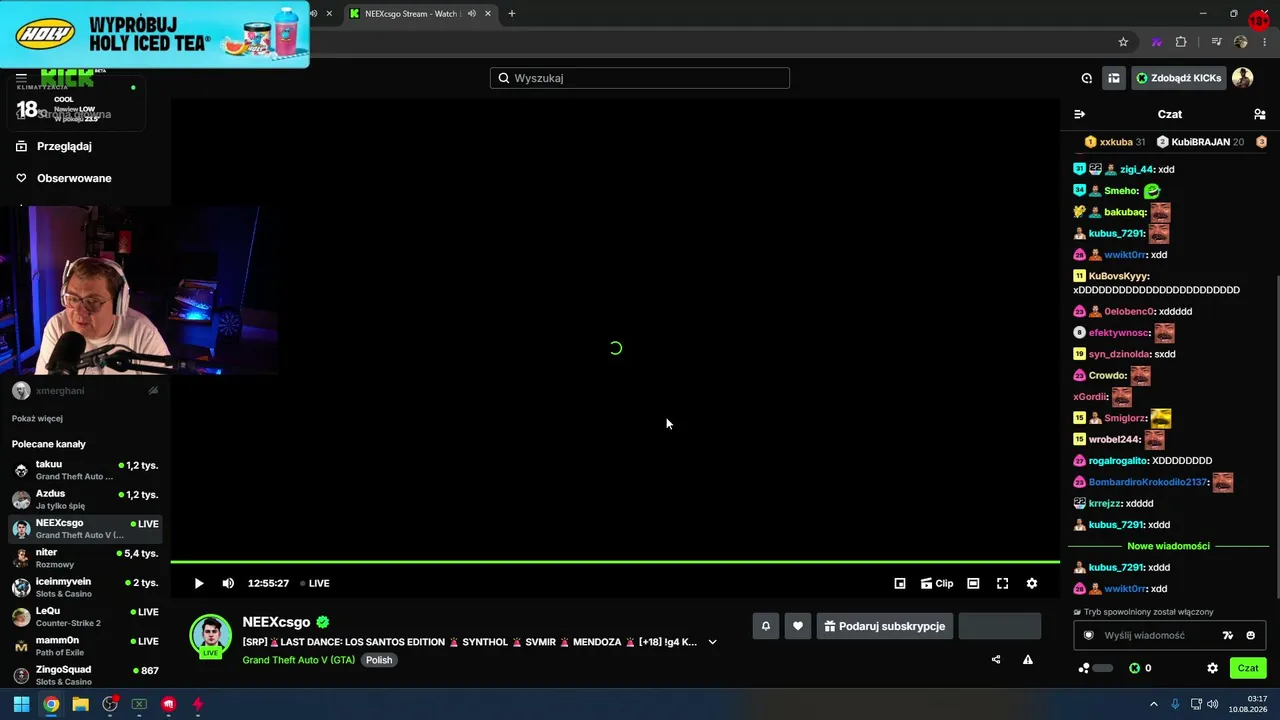Open the emoji picker in chat
Image resolution: width=1280 pixels, height=720 pixels.
coord(1250,635)
